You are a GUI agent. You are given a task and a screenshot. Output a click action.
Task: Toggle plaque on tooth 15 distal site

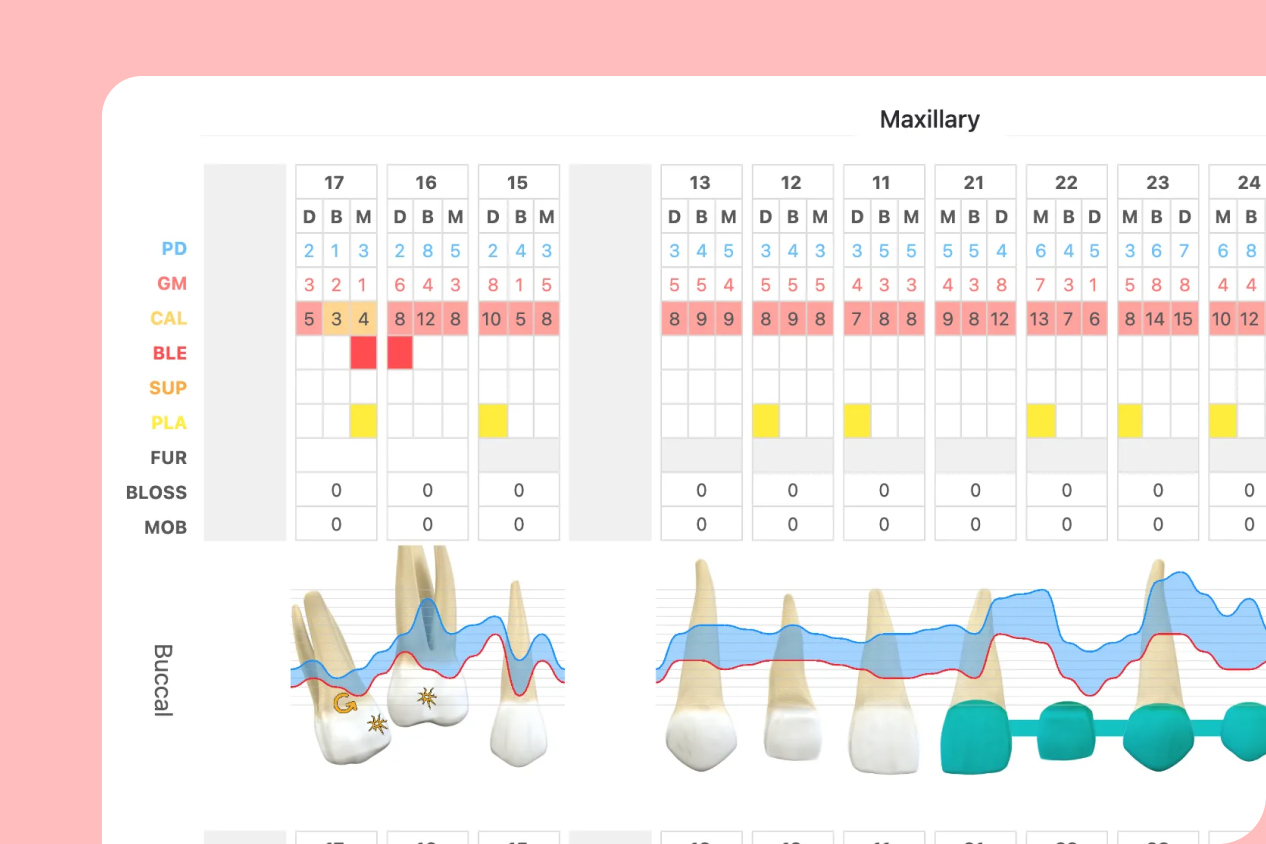(492, 422)
